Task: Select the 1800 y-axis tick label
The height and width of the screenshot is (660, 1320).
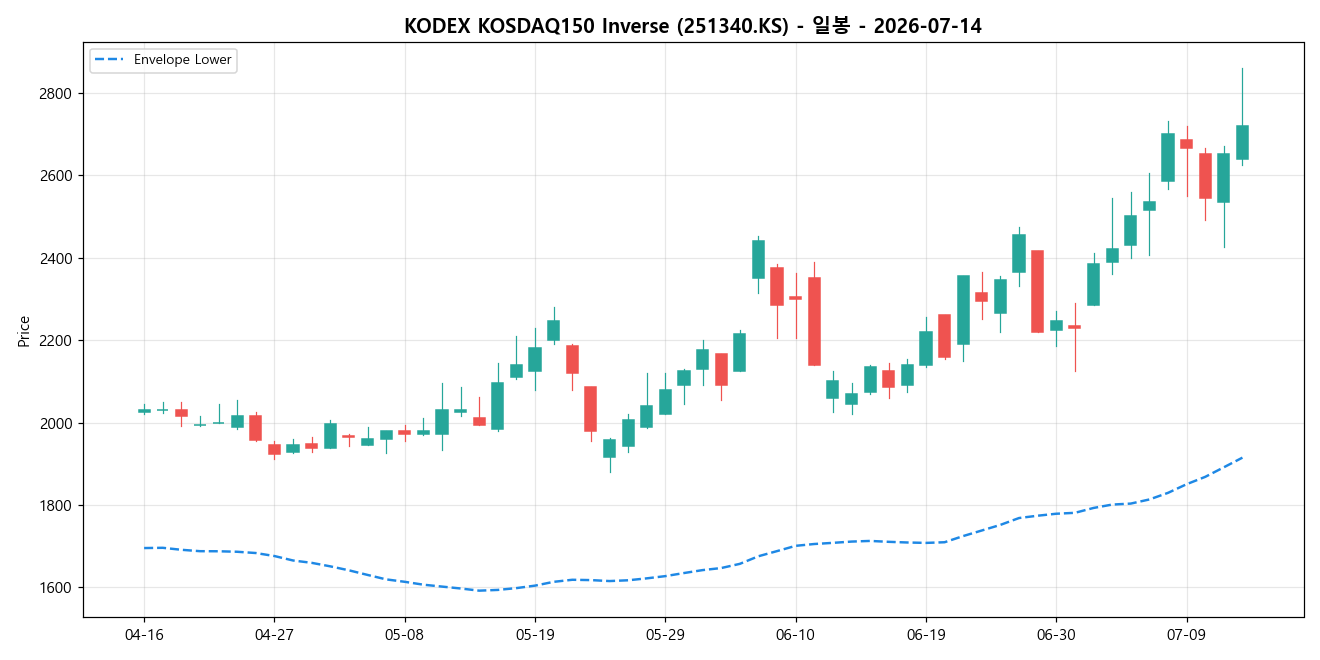Action: [55, 506]
